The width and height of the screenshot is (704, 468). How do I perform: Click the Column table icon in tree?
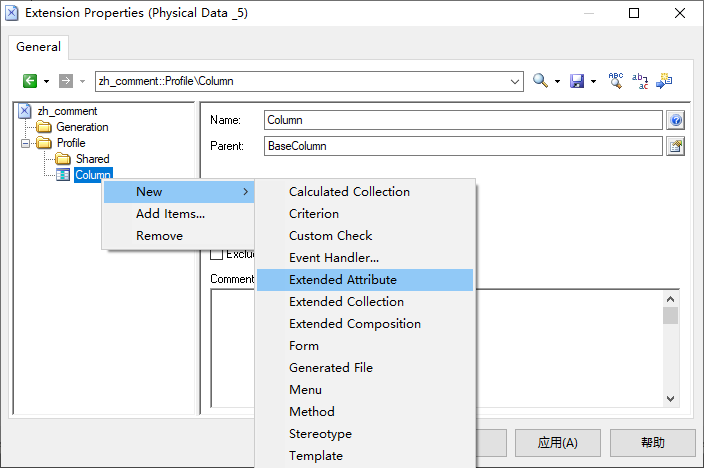pyautogui.click(x=63, y=175)
